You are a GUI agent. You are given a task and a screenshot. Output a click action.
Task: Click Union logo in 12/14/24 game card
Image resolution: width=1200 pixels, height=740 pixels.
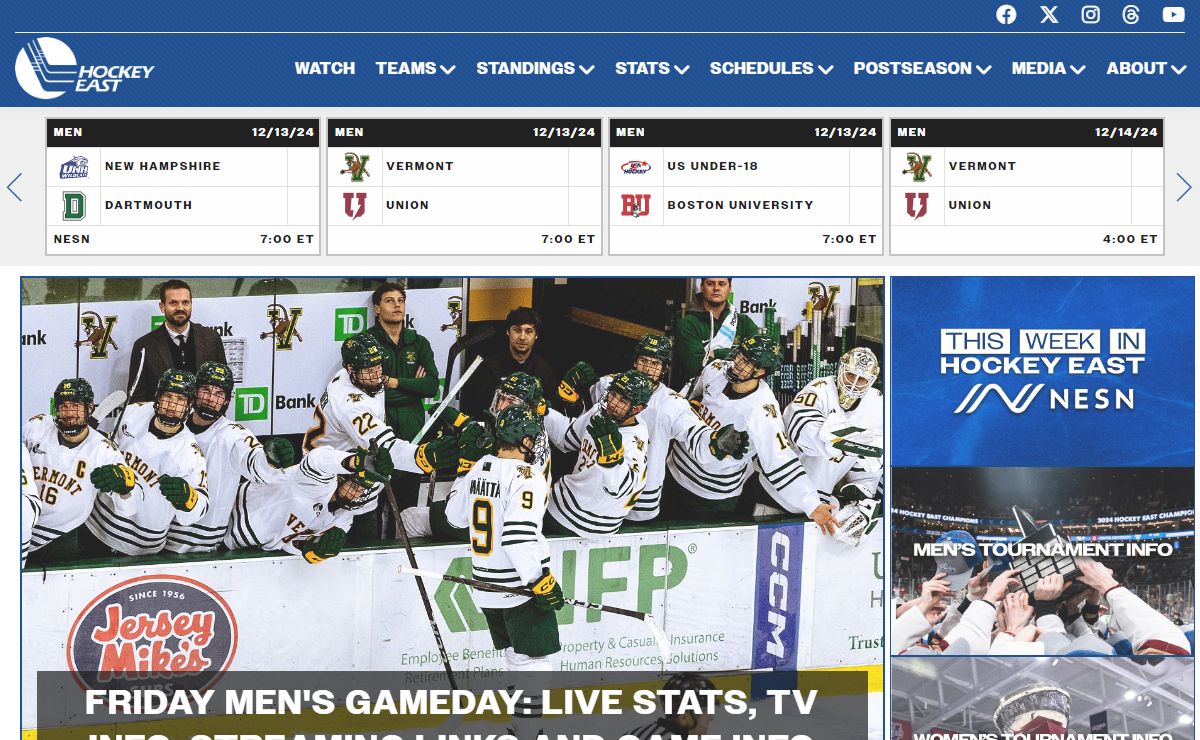pyautogui.click(x=917, y=206)
